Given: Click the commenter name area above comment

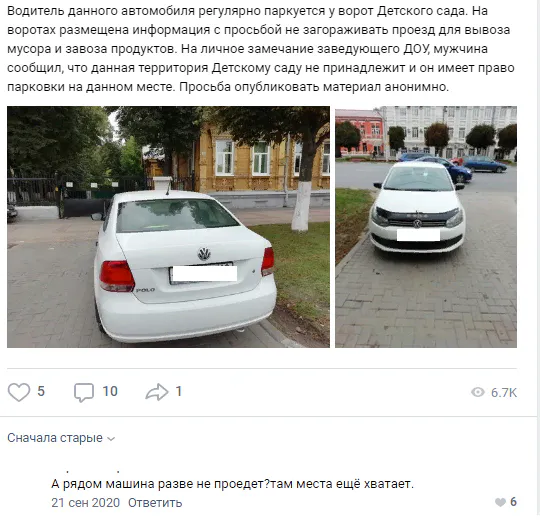Looking at the screenshot, I should point(93,470).
